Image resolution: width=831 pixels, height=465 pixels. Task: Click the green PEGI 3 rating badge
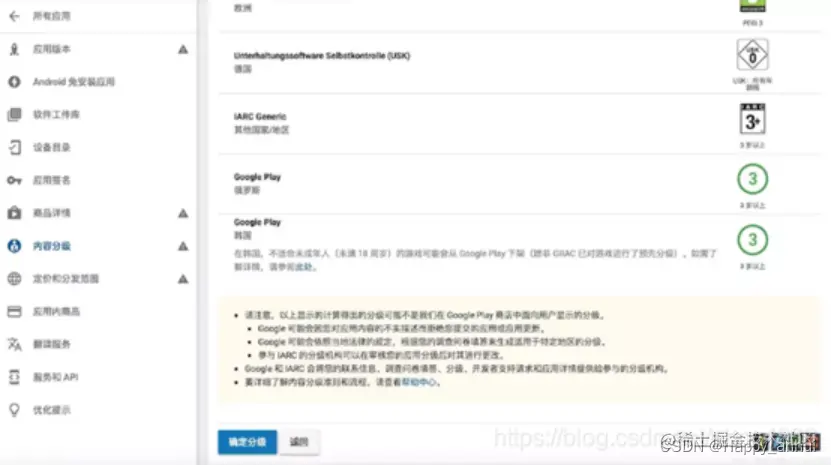click(753, 6)
